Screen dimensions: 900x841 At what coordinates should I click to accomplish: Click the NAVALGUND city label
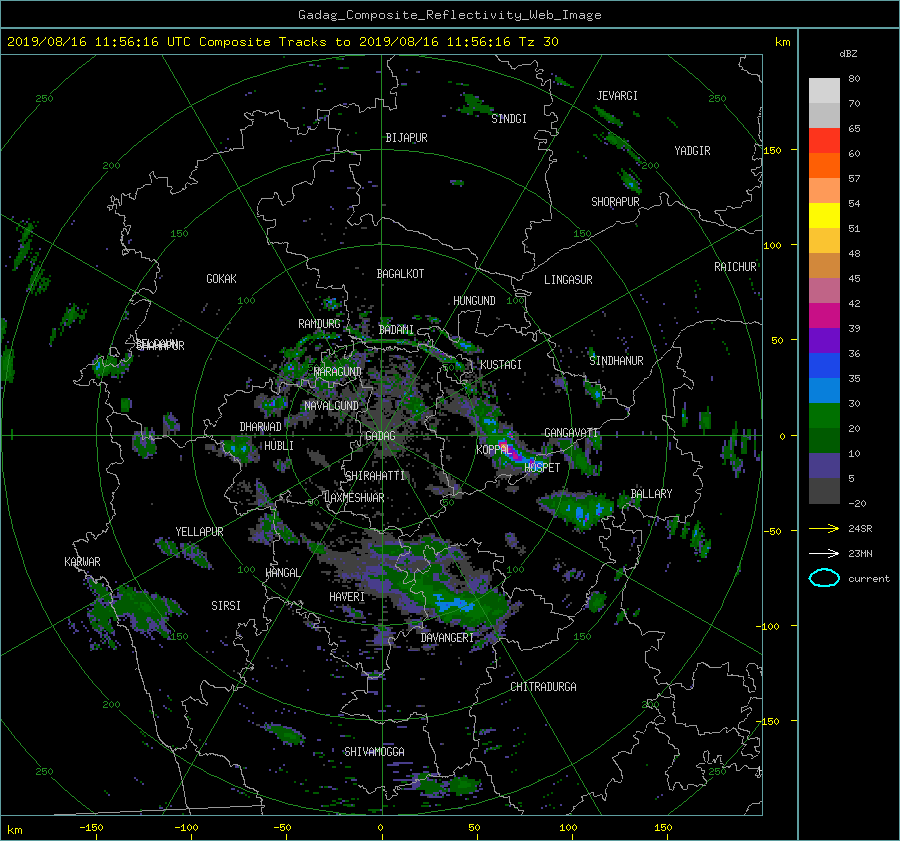point(331,406)
